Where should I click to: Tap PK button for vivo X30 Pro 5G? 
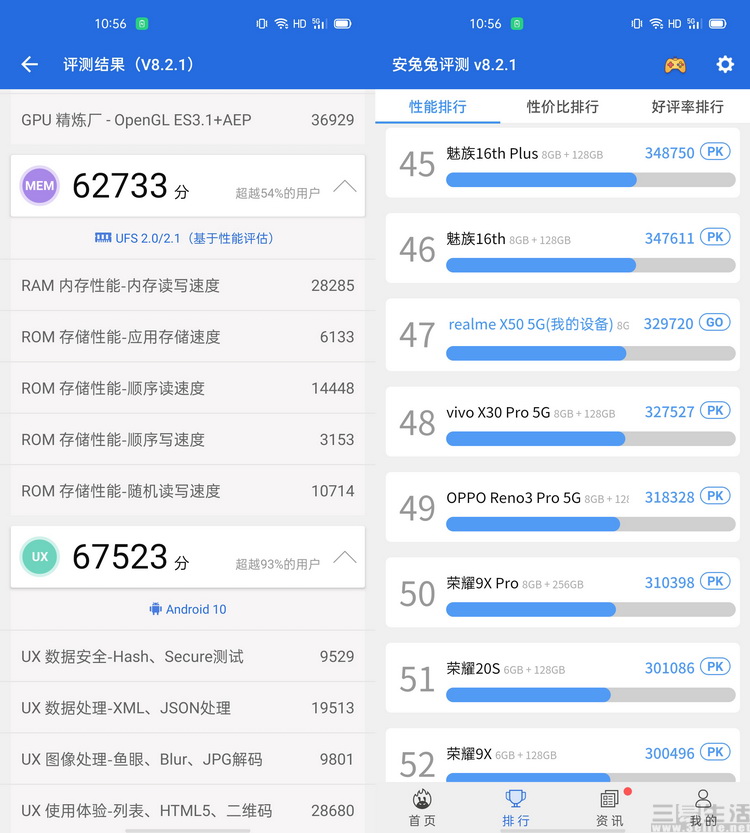pos(715,411)
